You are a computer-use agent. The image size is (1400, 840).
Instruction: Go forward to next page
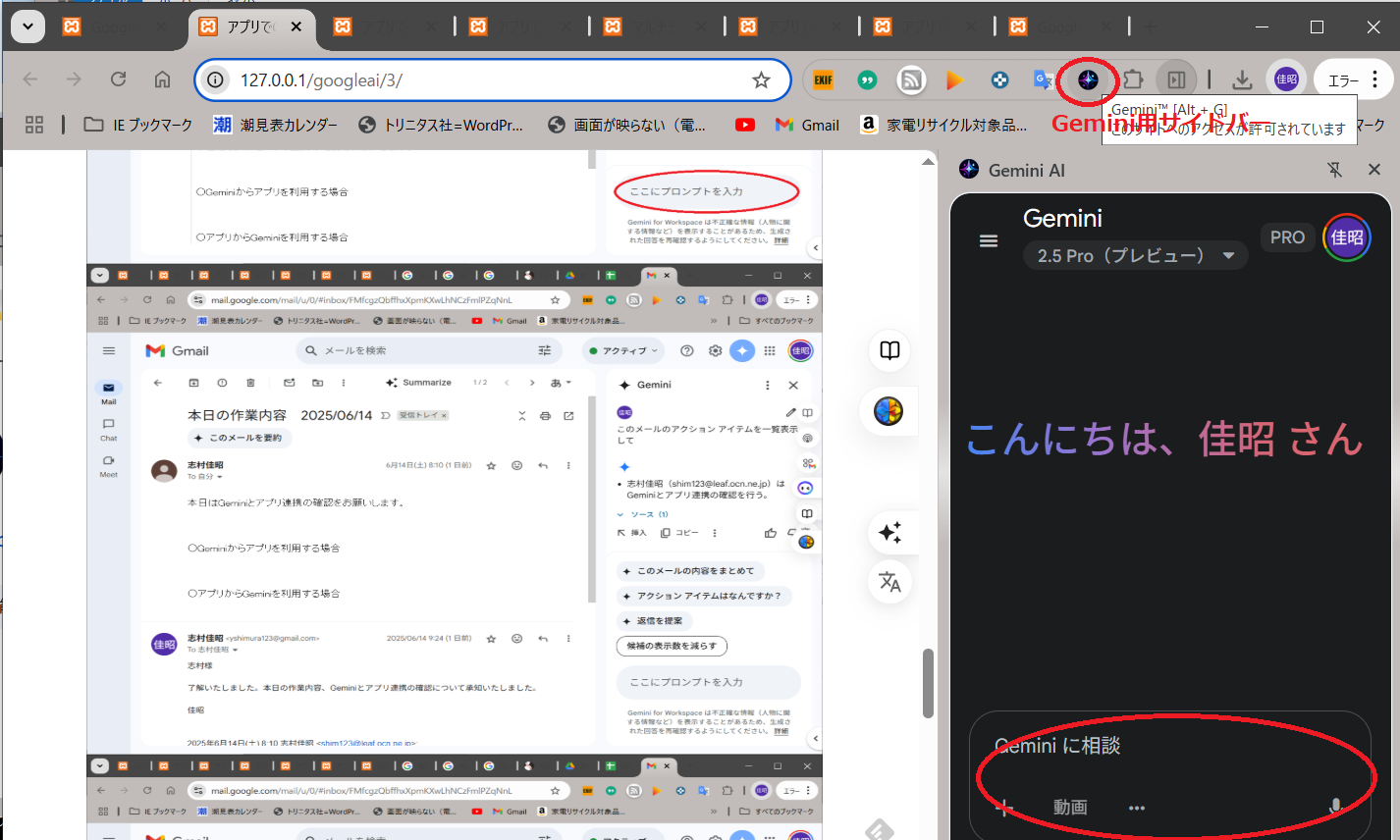tap(75, 79)
